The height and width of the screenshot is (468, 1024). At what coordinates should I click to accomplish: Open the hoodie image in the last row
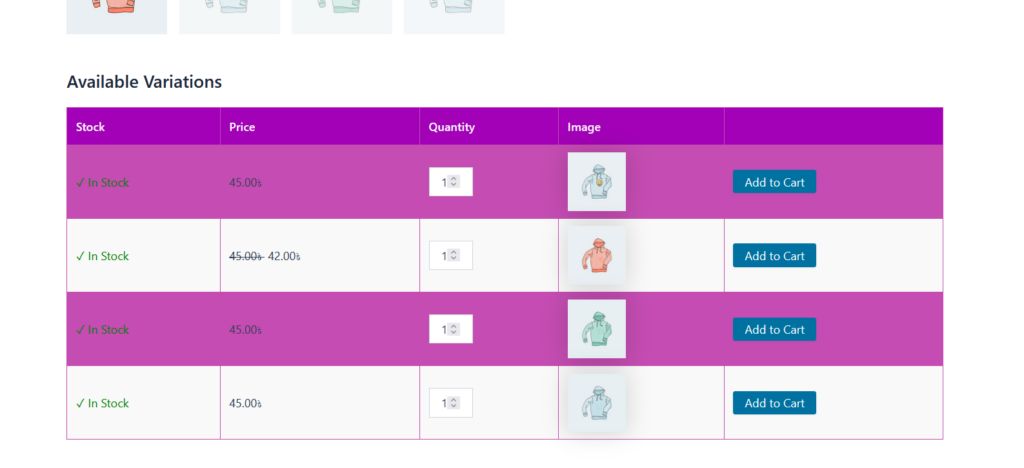pos(596,403)
